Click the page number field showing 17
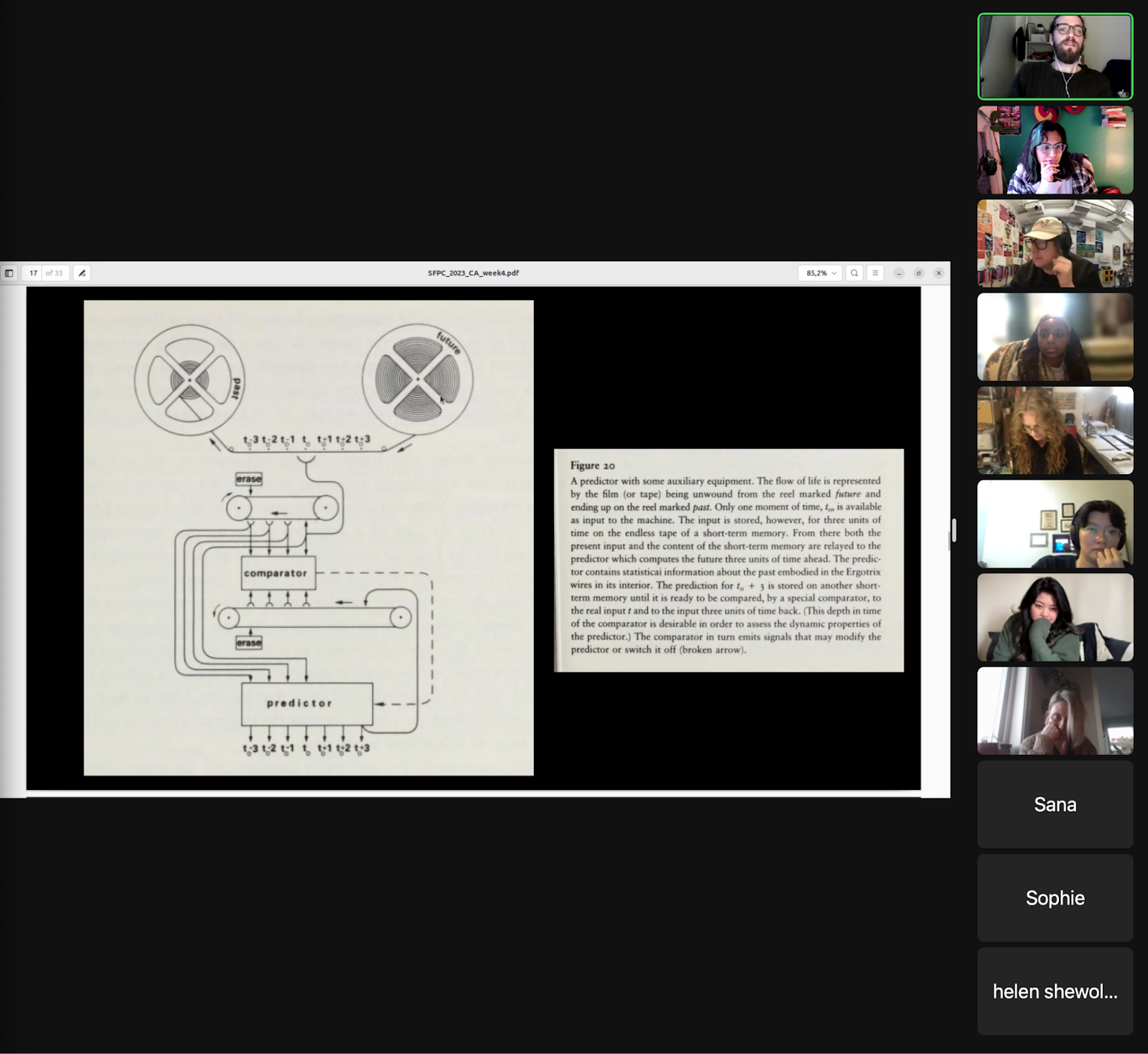1148x1054 pixels. [33, 273]
